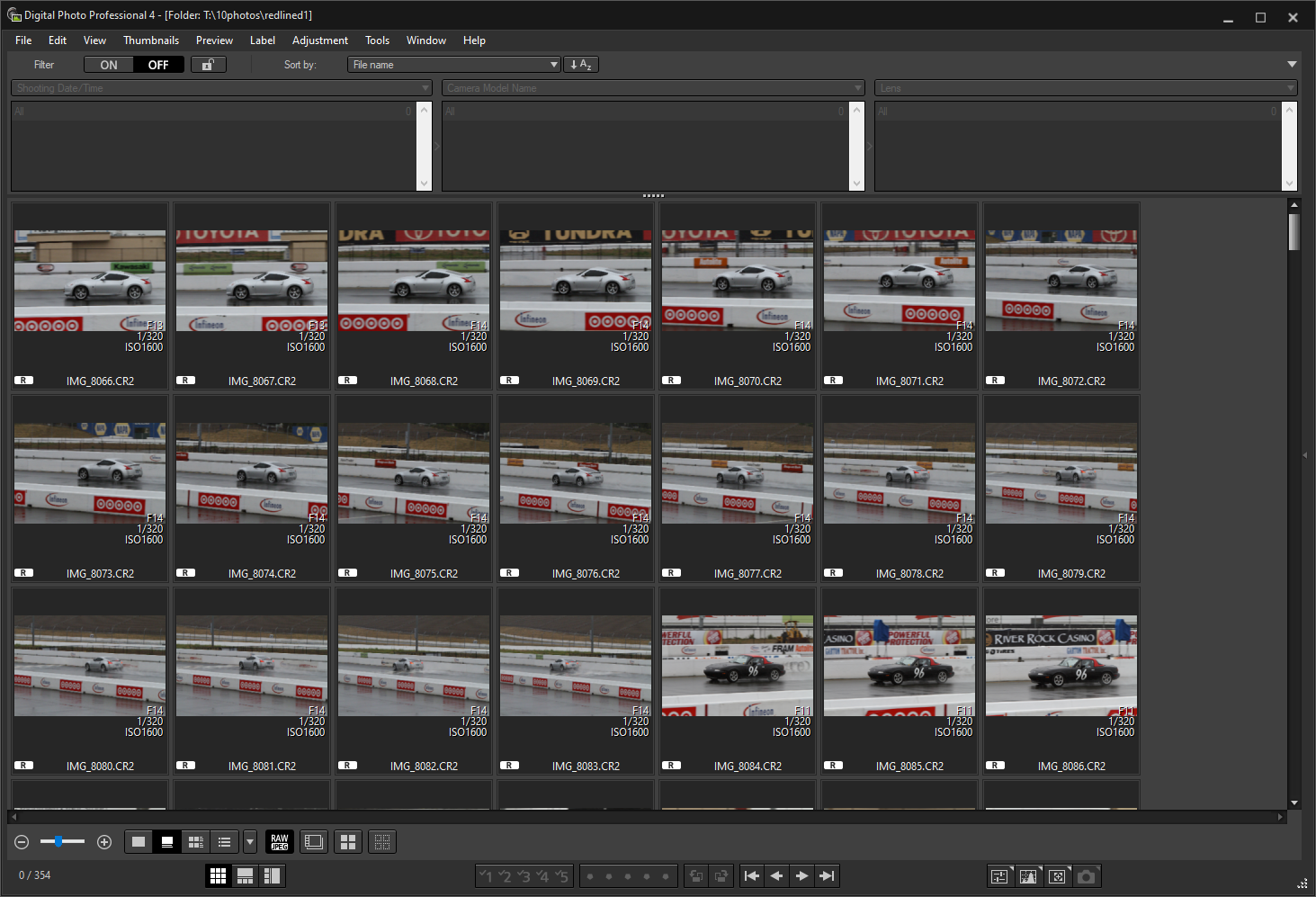Switch to list view thumbnail layout
The width and height of the screenshot is (1316, 897).
[224, 842]
